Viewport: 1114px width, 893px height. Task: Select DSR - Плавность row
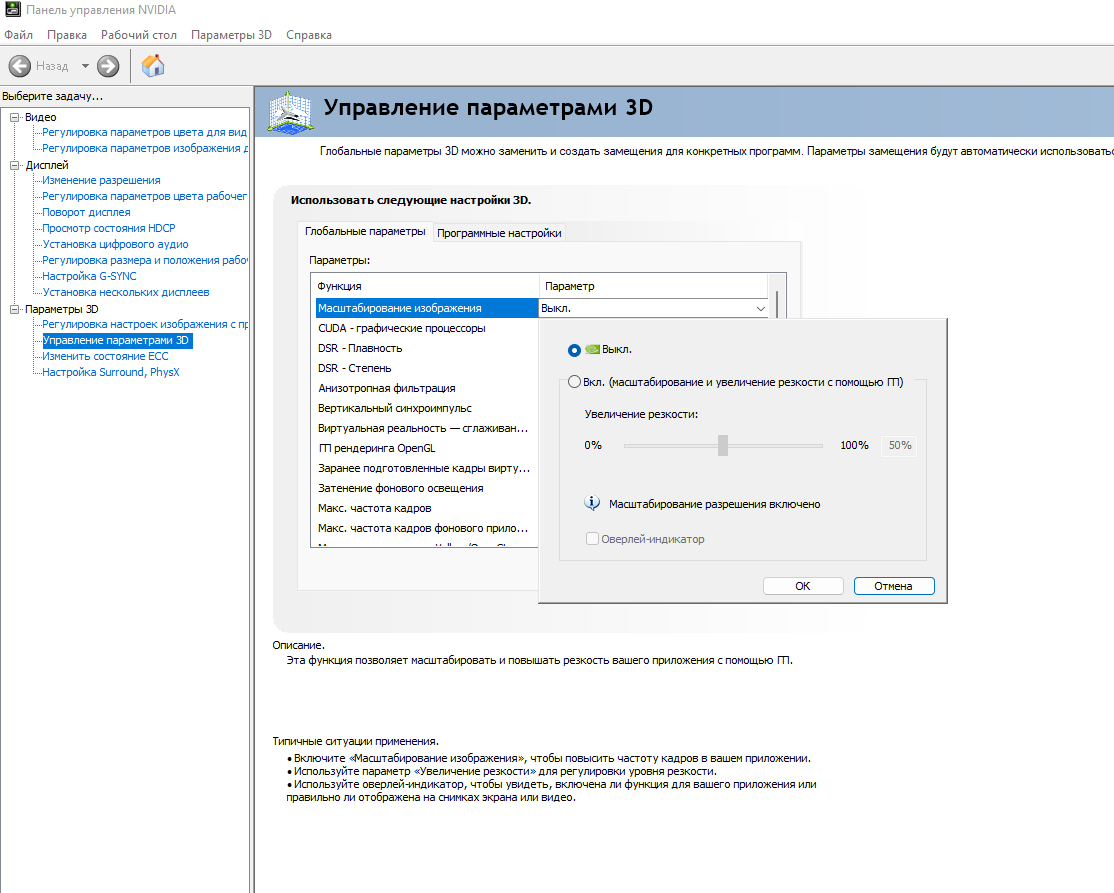click(x=427, y=348)
